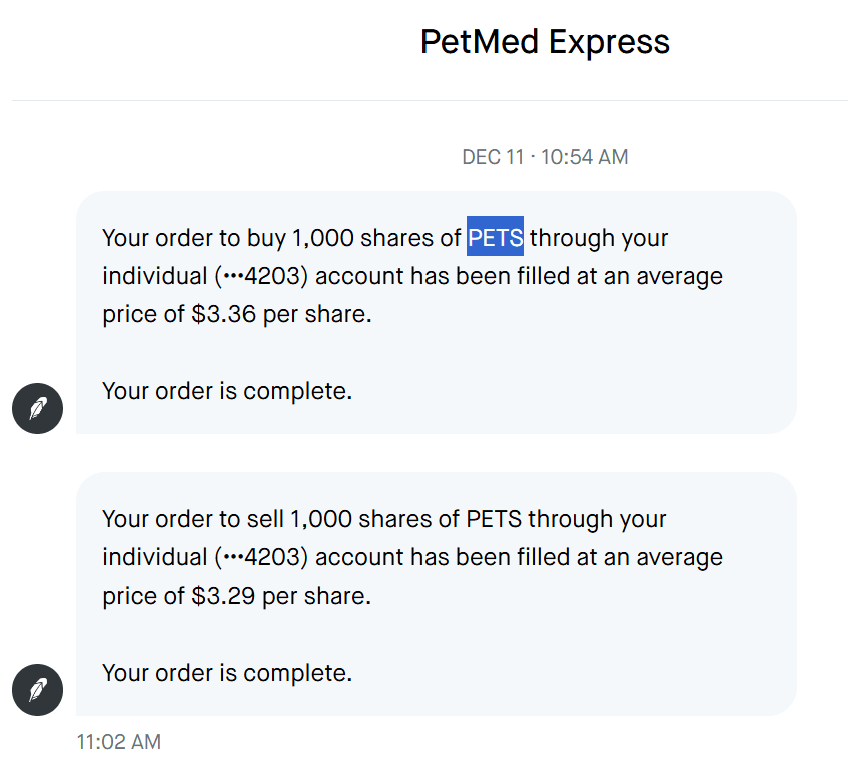Click the $3.29 price in sell message
The height and width of the screenshot is (760, 848).
coord(222,596)
